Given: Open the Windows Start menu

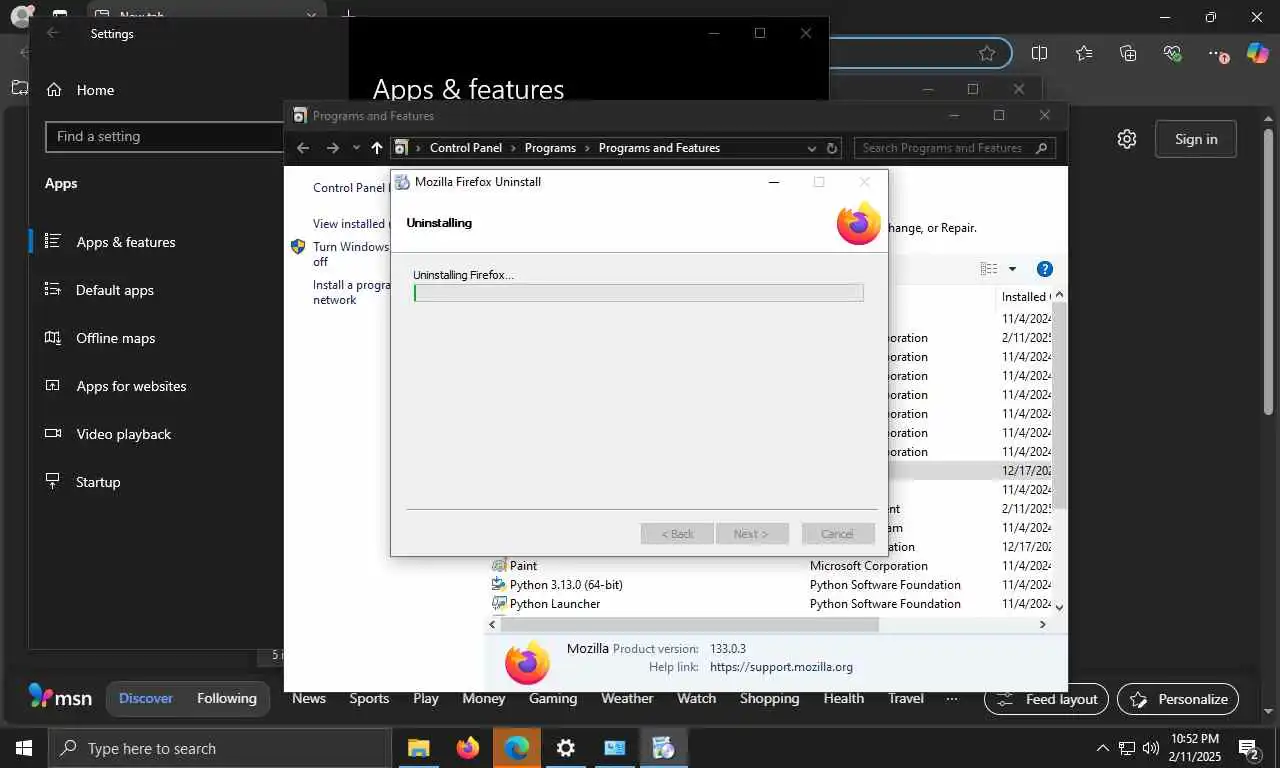Looking at the screenshot, I should (x=23, y=748).
